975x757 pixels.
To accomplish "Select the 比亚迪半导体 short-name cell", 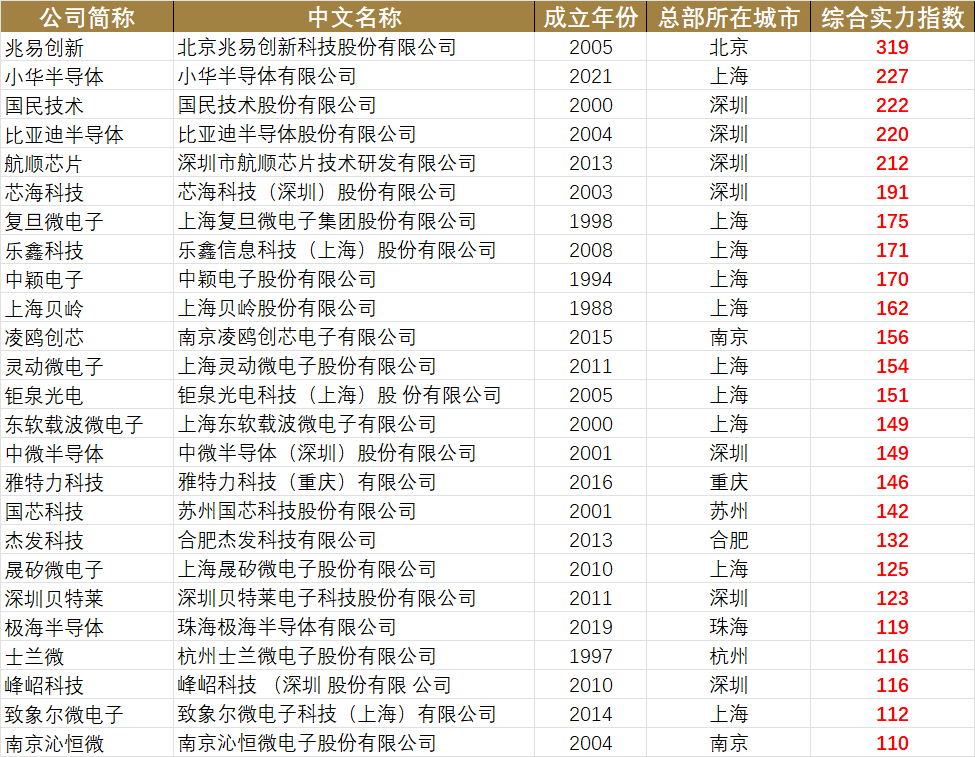I will click(x=87, y=134).
